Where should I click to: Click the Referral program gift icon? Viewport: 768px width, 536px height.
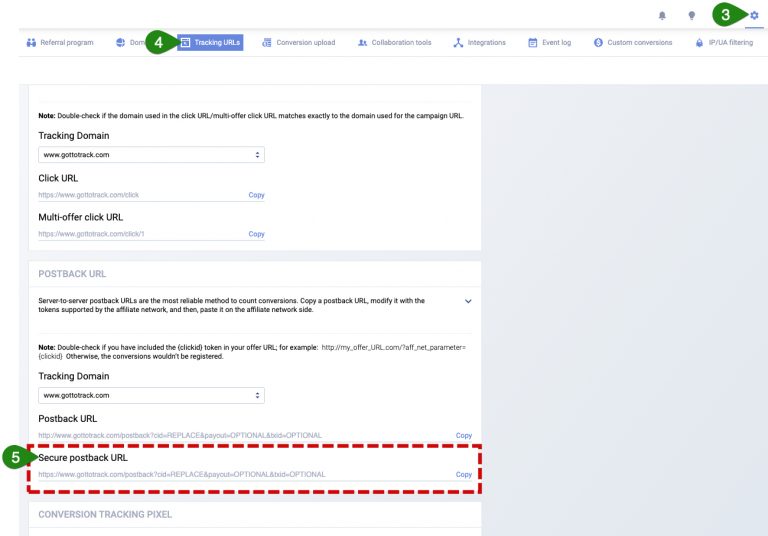(x=31, y=43)
